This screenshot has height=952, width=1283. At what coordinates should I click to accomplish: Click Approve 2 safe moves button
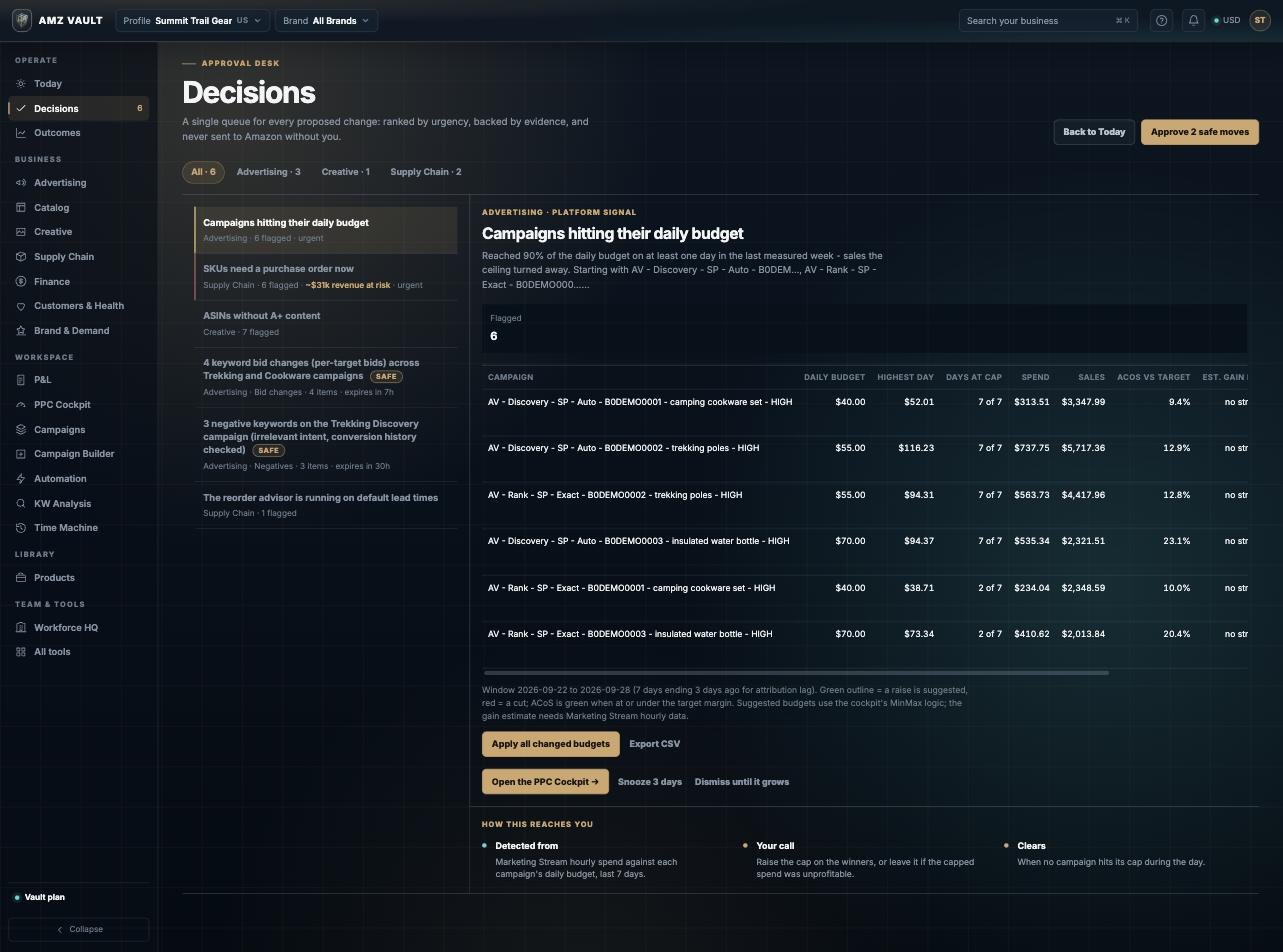tap(1200, 132)
